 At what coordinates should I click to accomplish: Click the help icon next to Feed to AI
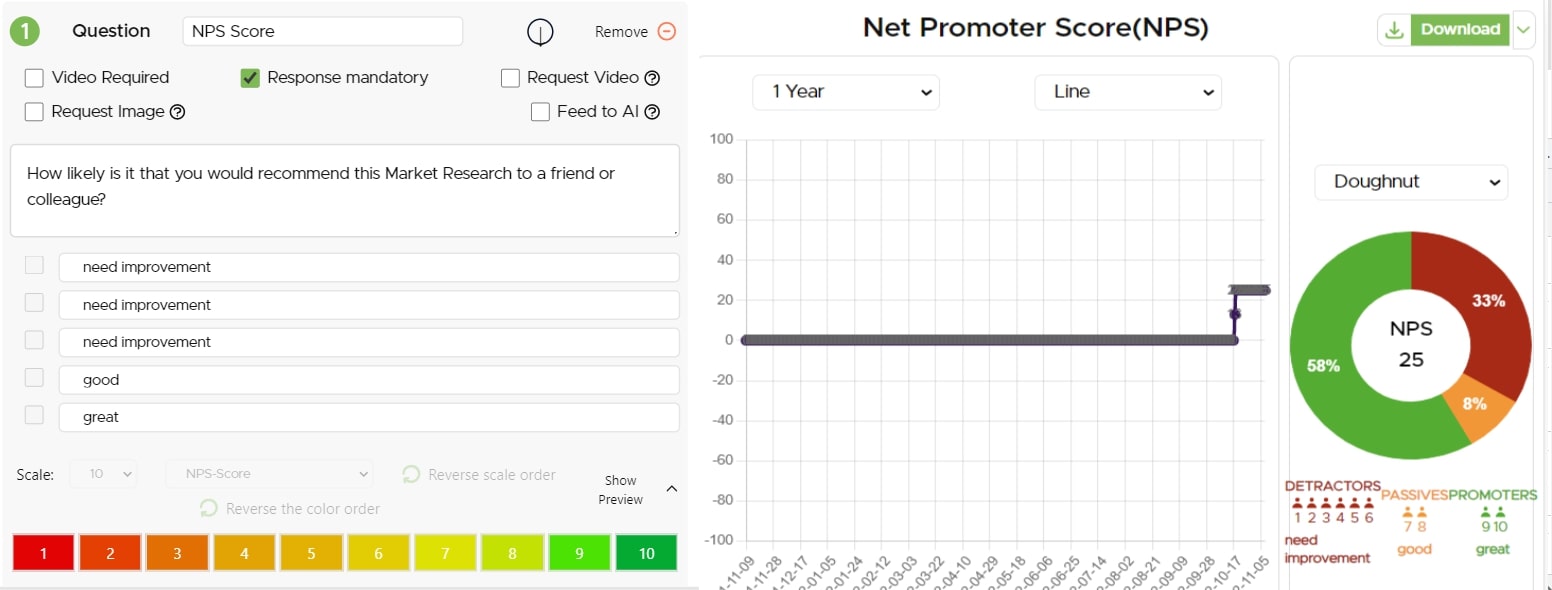tap(652, 112)
